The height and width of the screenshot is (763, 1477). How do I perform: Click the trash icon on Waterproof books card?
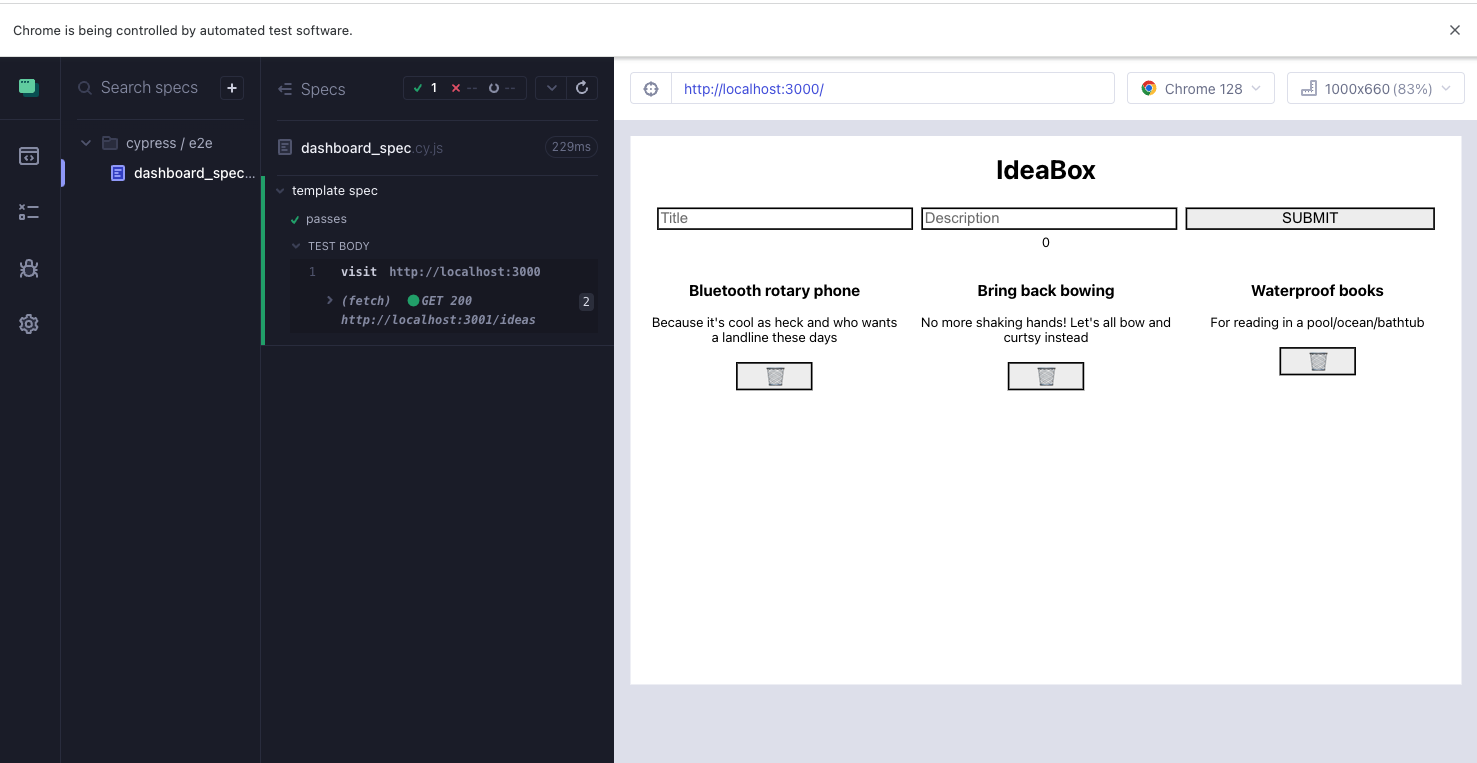(1317, 361)
